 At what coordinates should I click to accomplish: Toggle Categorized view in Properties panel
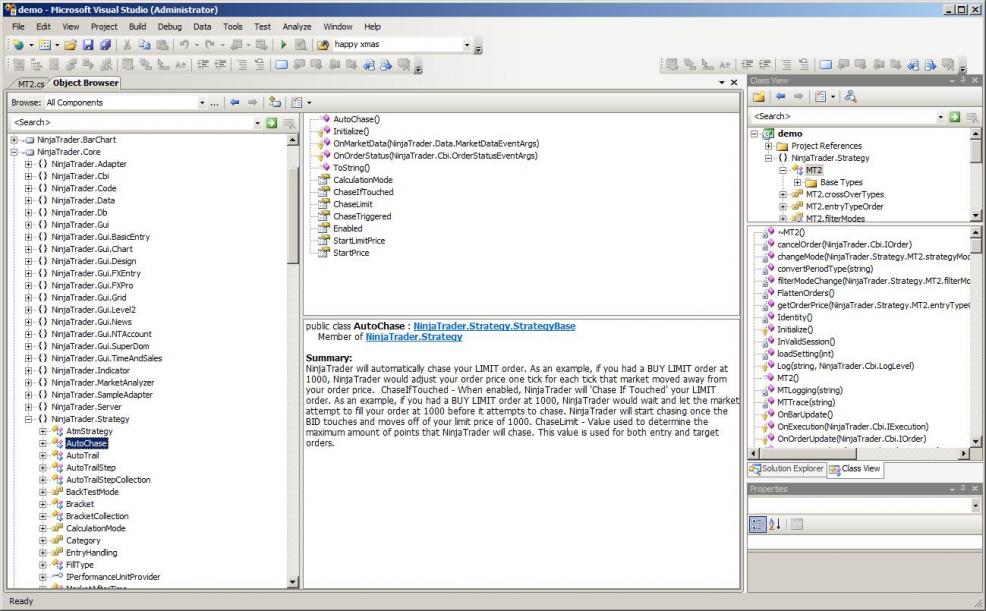[x=758, y=524]
